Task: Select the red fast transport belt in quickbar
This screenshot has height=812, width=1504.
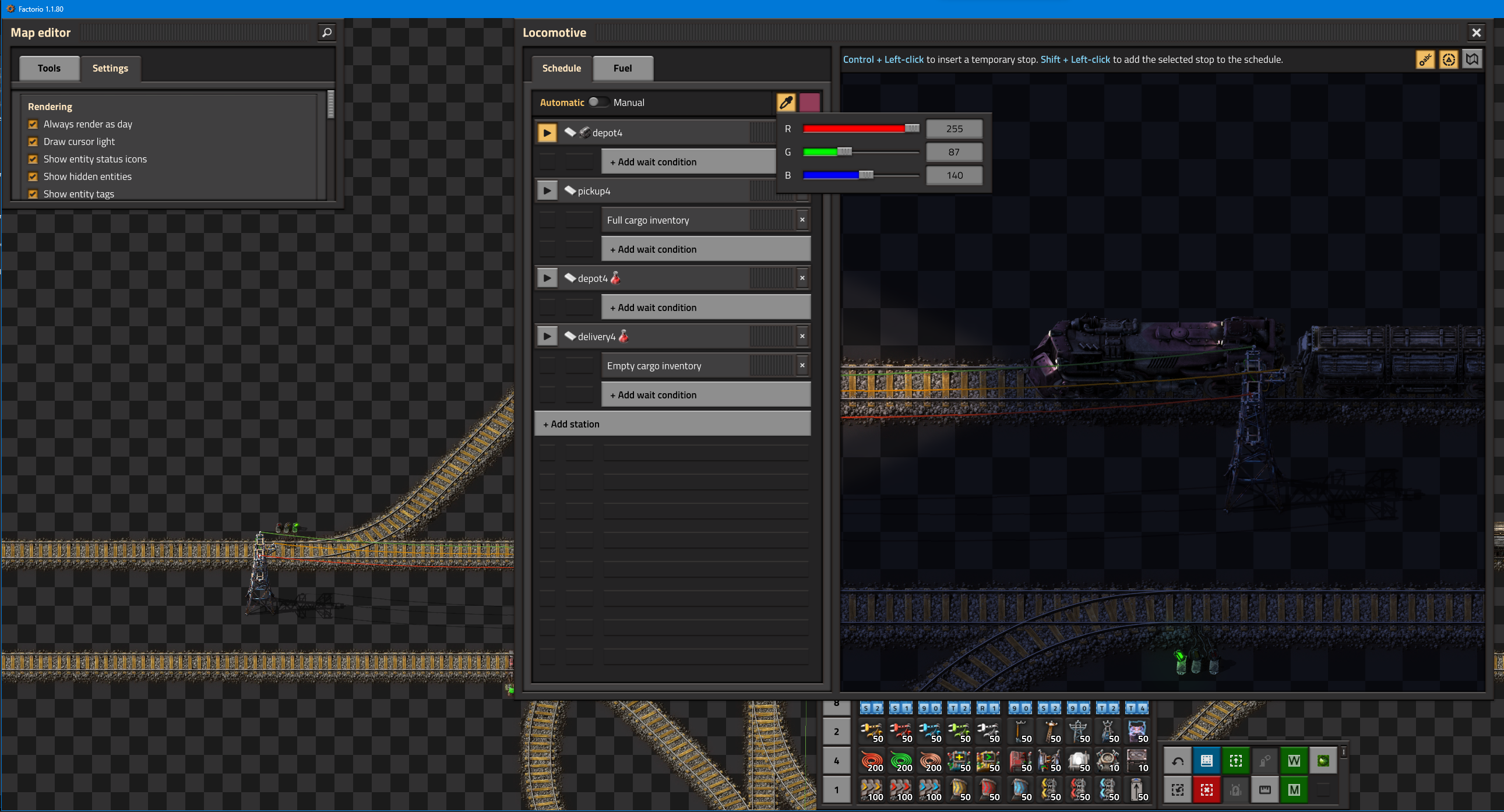Action: pyautogui.click(x=900, y=790)
